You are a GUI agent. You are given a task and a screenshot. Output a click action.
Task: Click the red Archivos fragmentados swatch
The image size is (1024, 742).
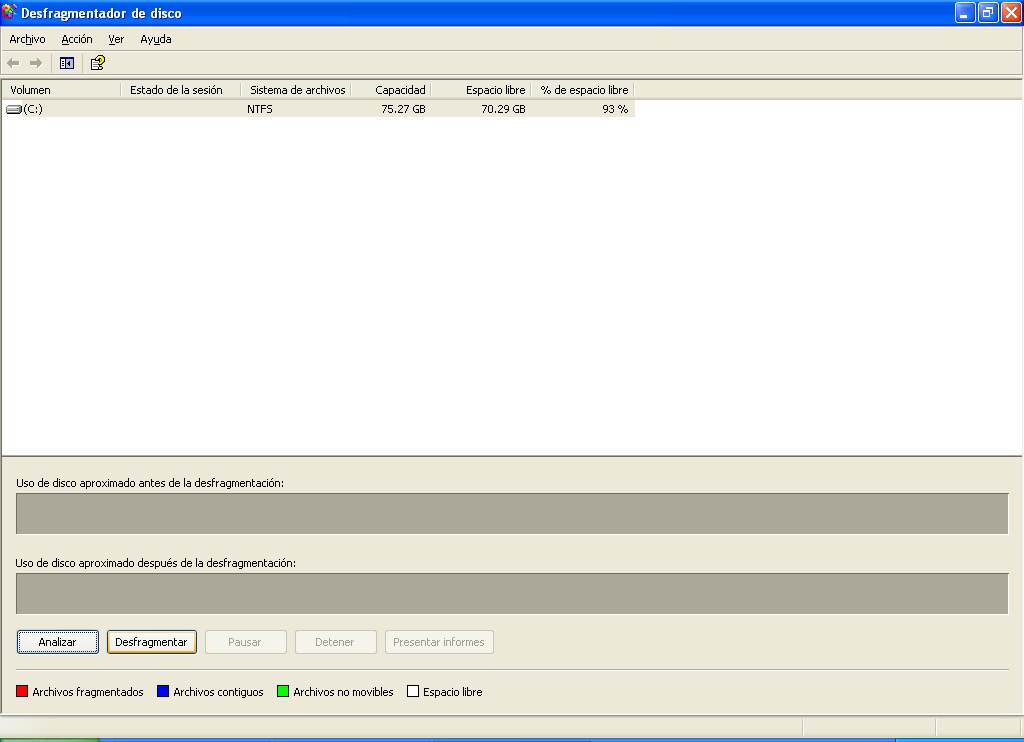pos(22,691)
